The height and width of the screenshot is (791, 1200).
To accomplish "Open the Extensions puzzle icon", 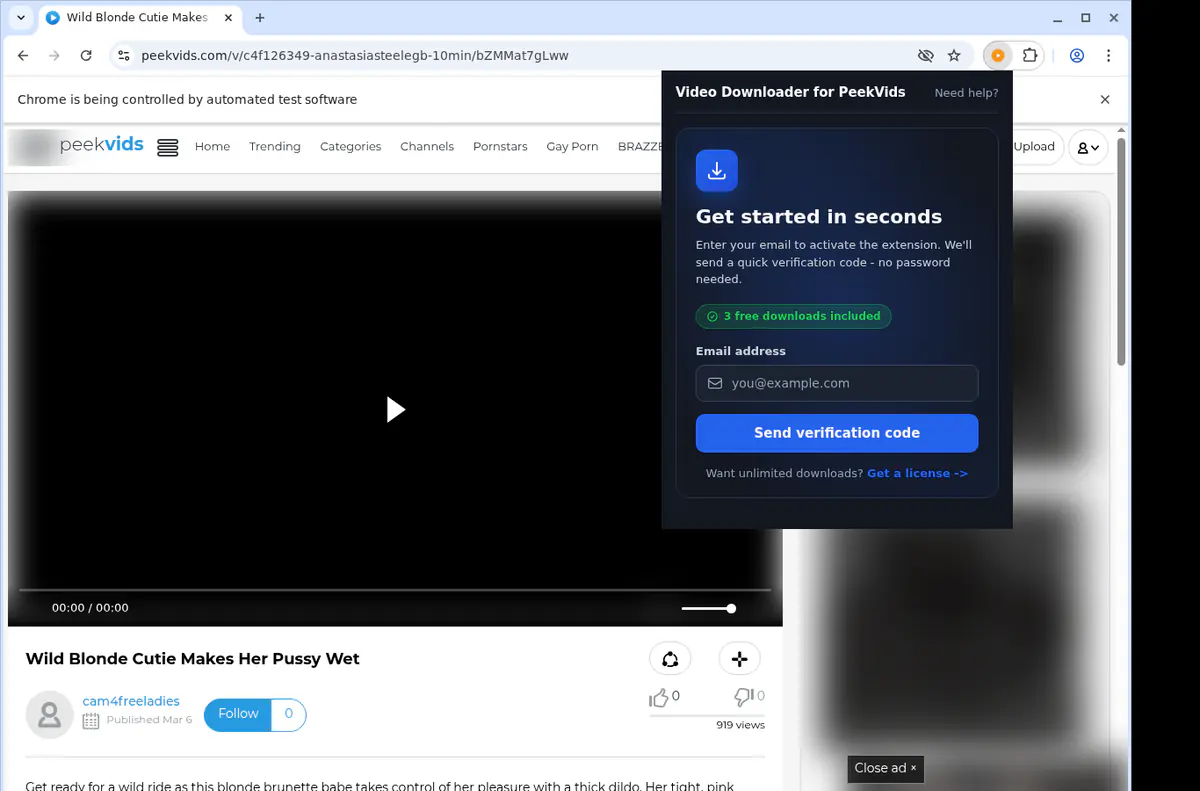I will click(x=1030, y=56).
